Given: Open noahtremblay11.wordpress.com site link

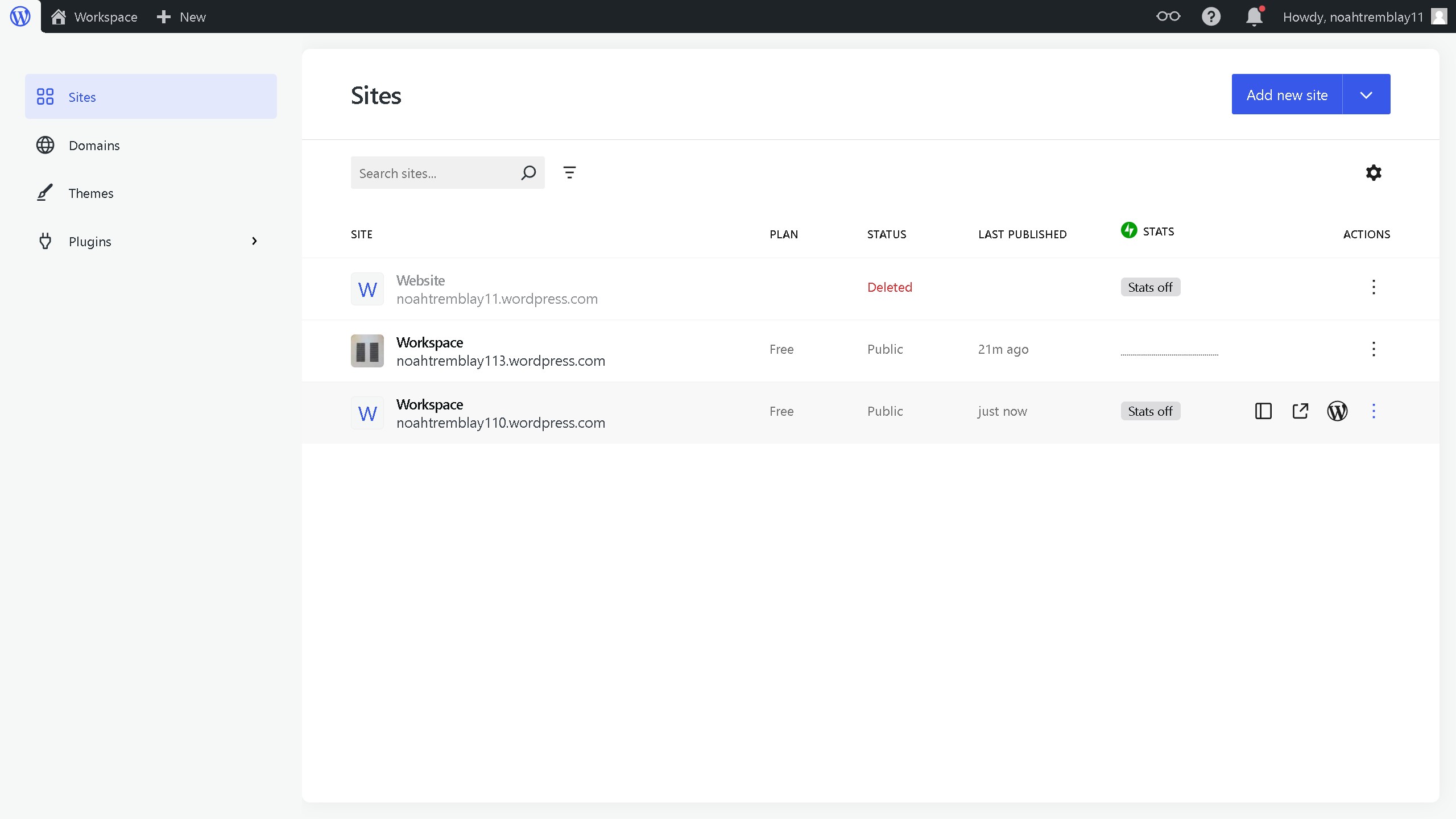Looking at the screenshot, I should 497,299.
